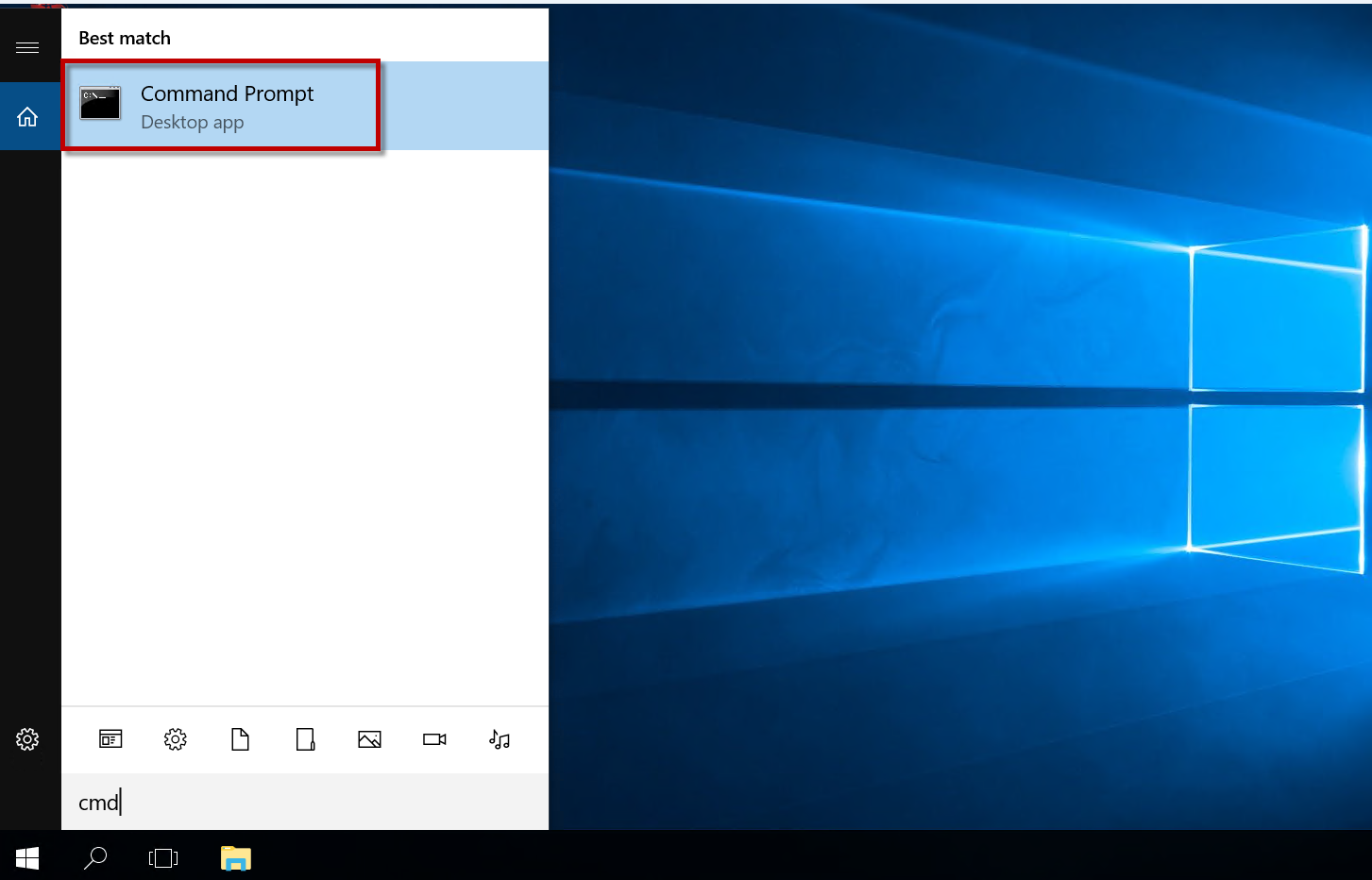Screen dimensions: 1372x880
Task: Click the Desktop app subtitle text
Action: pos(193,123)
